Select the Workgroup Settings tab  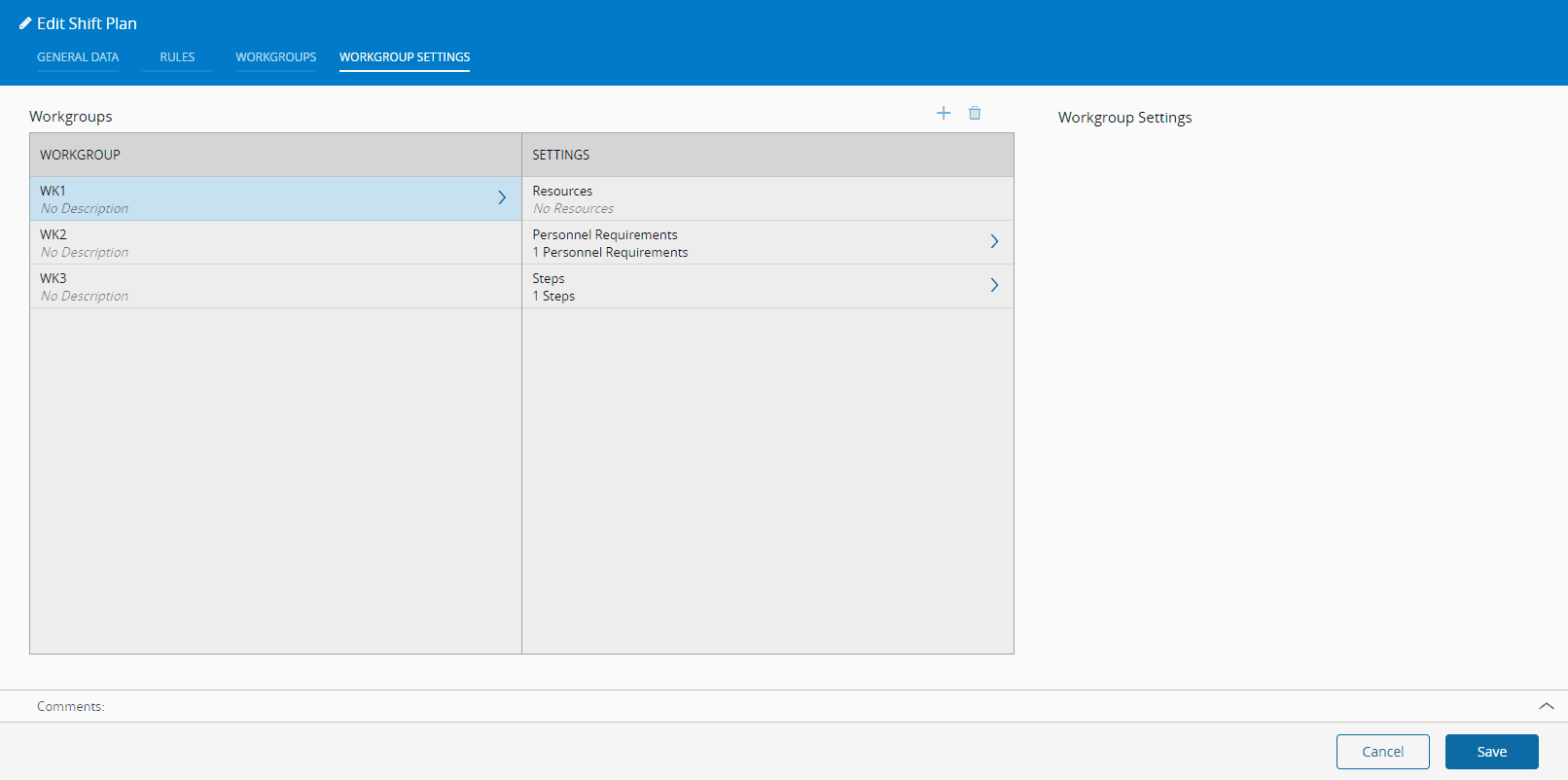pos(405,57)
